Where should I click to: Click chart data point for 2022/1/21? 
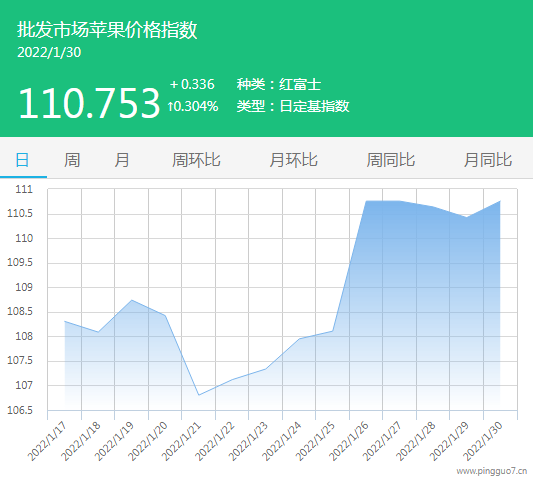199,395
